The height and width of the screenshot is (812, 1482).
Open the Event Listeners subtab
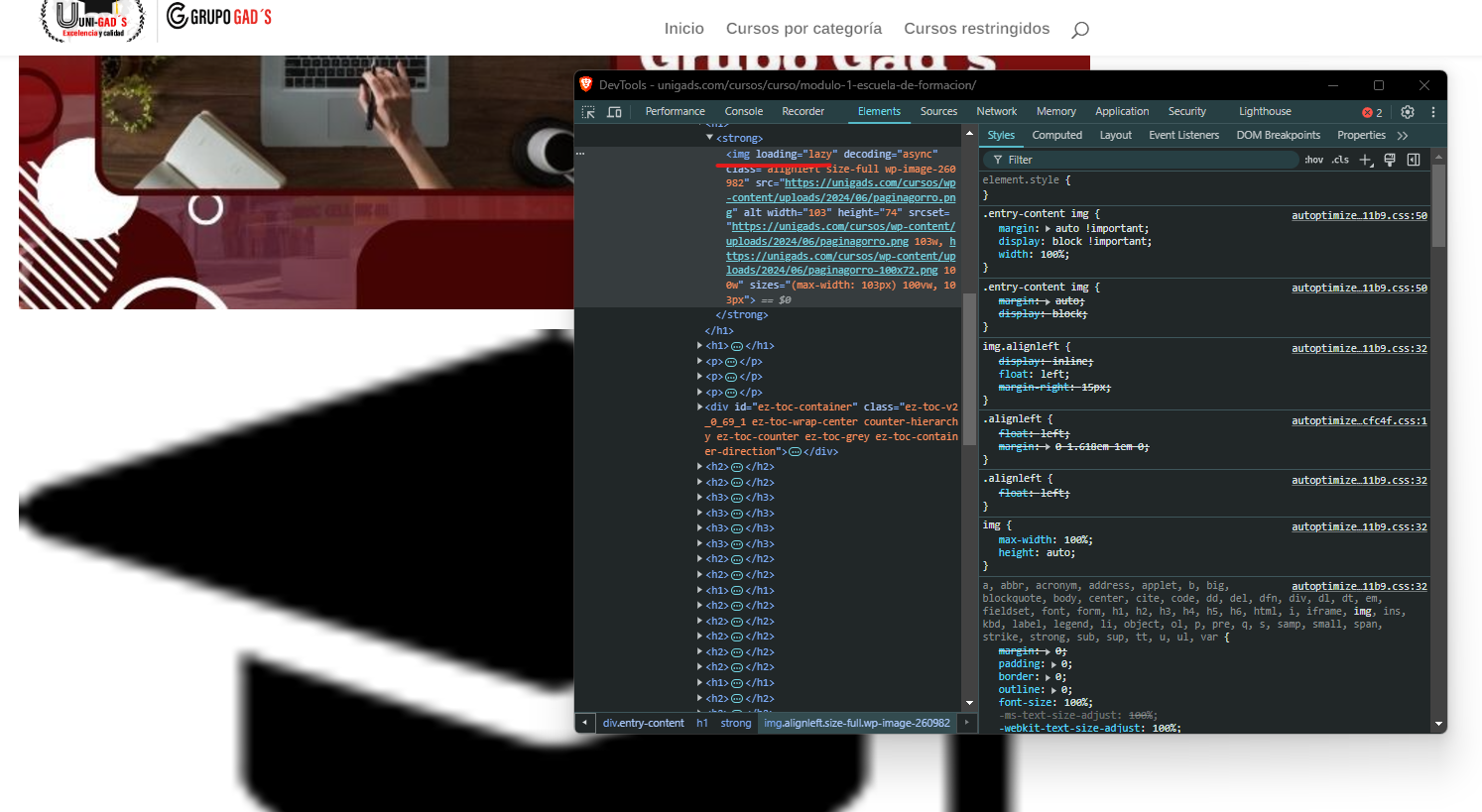[x=1184, y=136]
